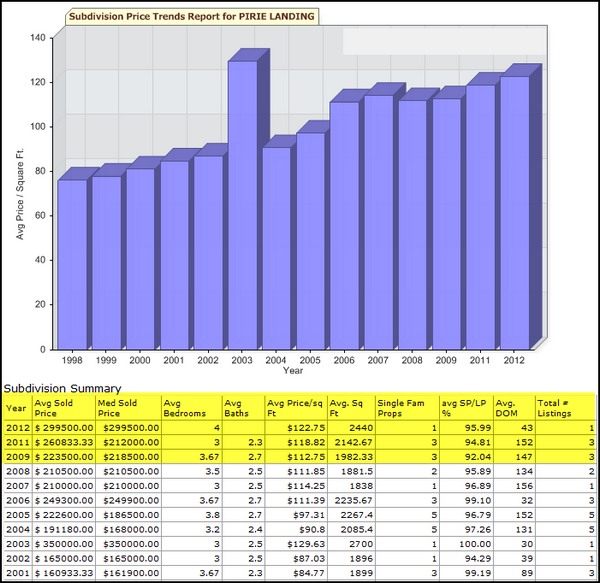
Task: Click the 2012 year cell in table
Action: (x=18, y=428)
